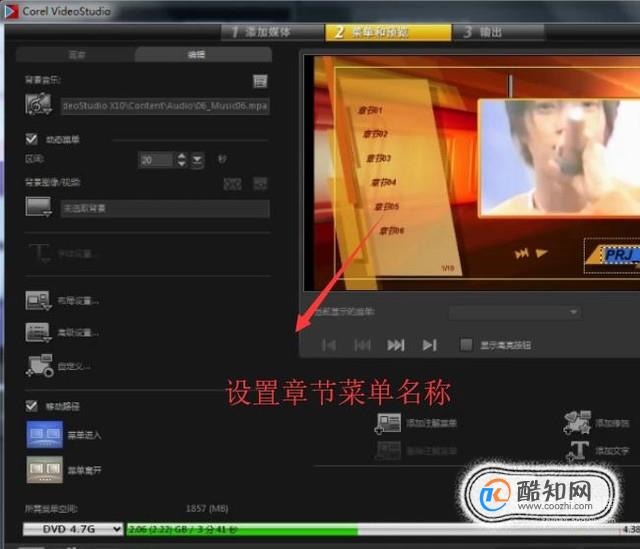
Task: Click the video thumbnail in menu preview
Action: 559,157
